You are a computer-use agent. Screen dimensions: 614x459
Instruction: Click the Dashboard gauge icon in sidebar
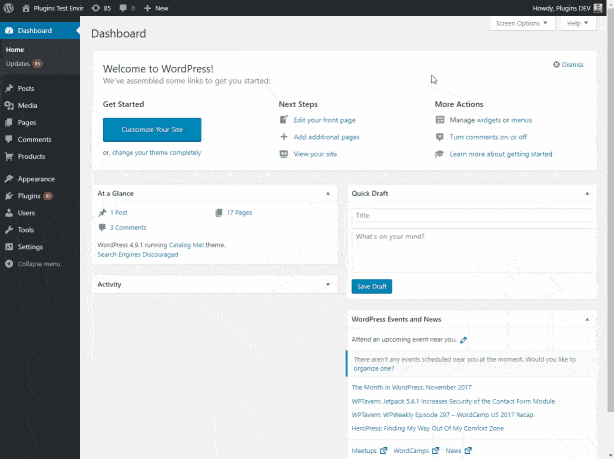[x=9, y=31]
